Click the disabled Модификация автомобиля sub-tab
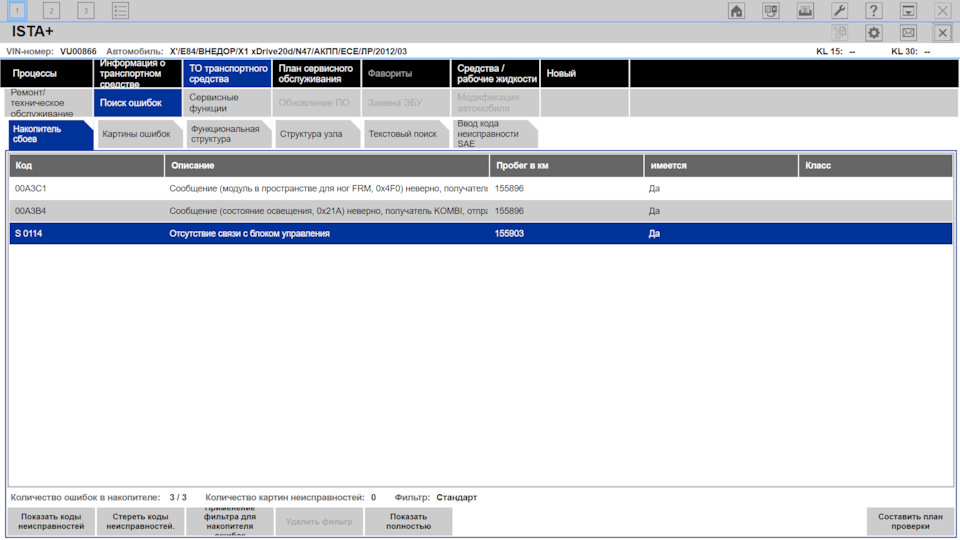The image size is (960, 540). pyautogui.click(x=495, y=103)
